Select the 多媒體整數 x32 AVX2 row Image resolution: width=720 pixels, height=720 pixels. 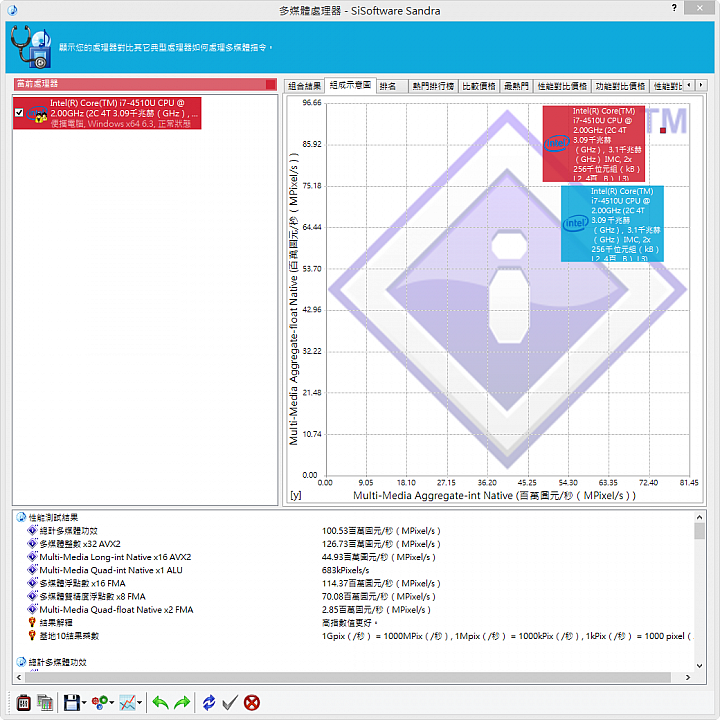coord(74,544)
